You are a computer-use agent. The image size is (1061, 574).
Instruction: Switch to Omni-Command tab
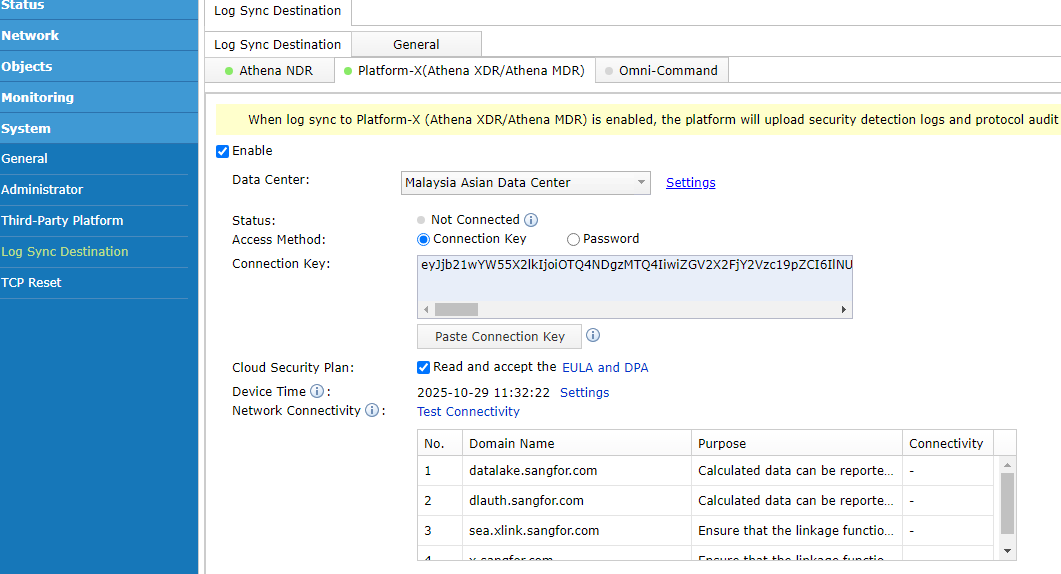(662, 70)
